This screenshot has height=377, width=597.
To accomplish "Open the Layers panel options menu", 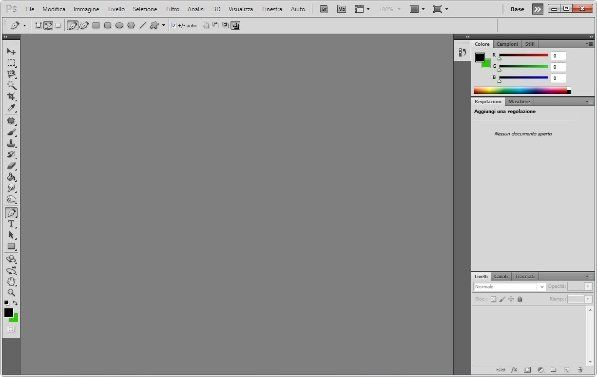I will click(x=587, y=276).
